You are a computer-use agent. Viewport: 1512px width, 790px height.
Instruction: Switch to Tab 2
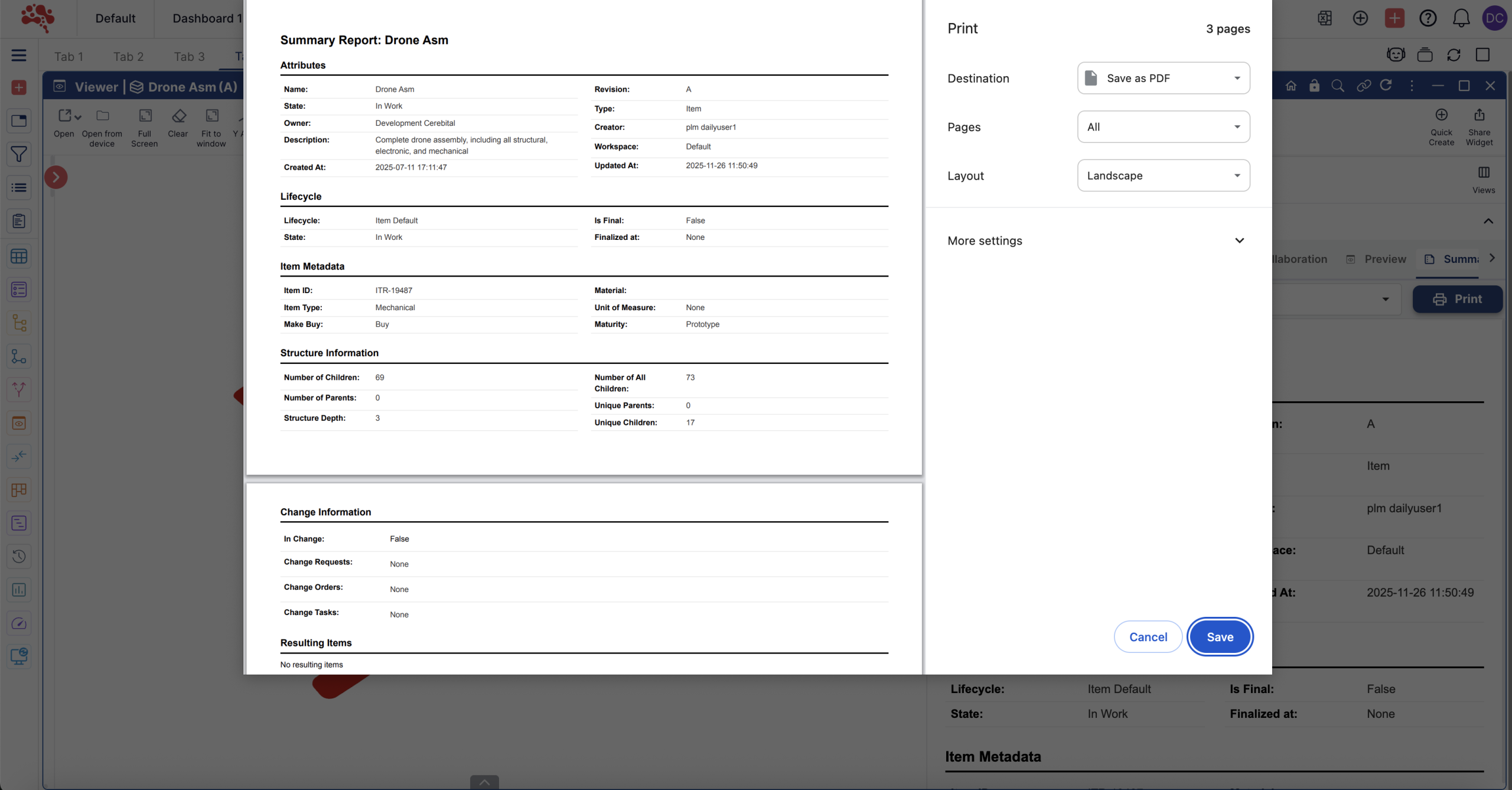[128, 57]
